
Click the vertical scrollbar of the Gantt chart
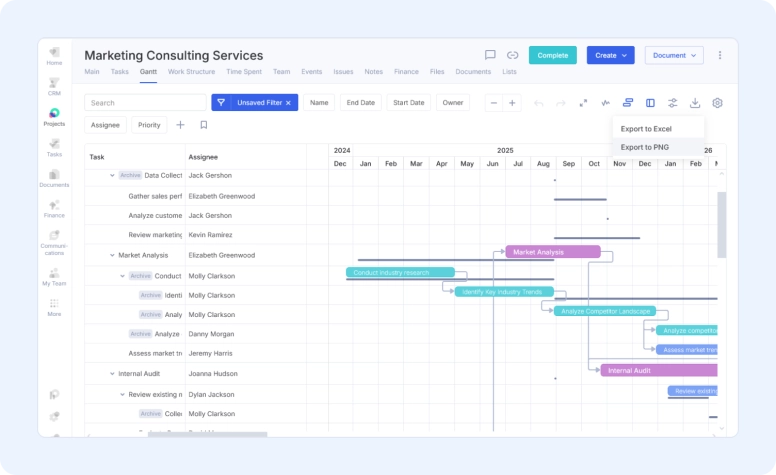click(722, 225)
